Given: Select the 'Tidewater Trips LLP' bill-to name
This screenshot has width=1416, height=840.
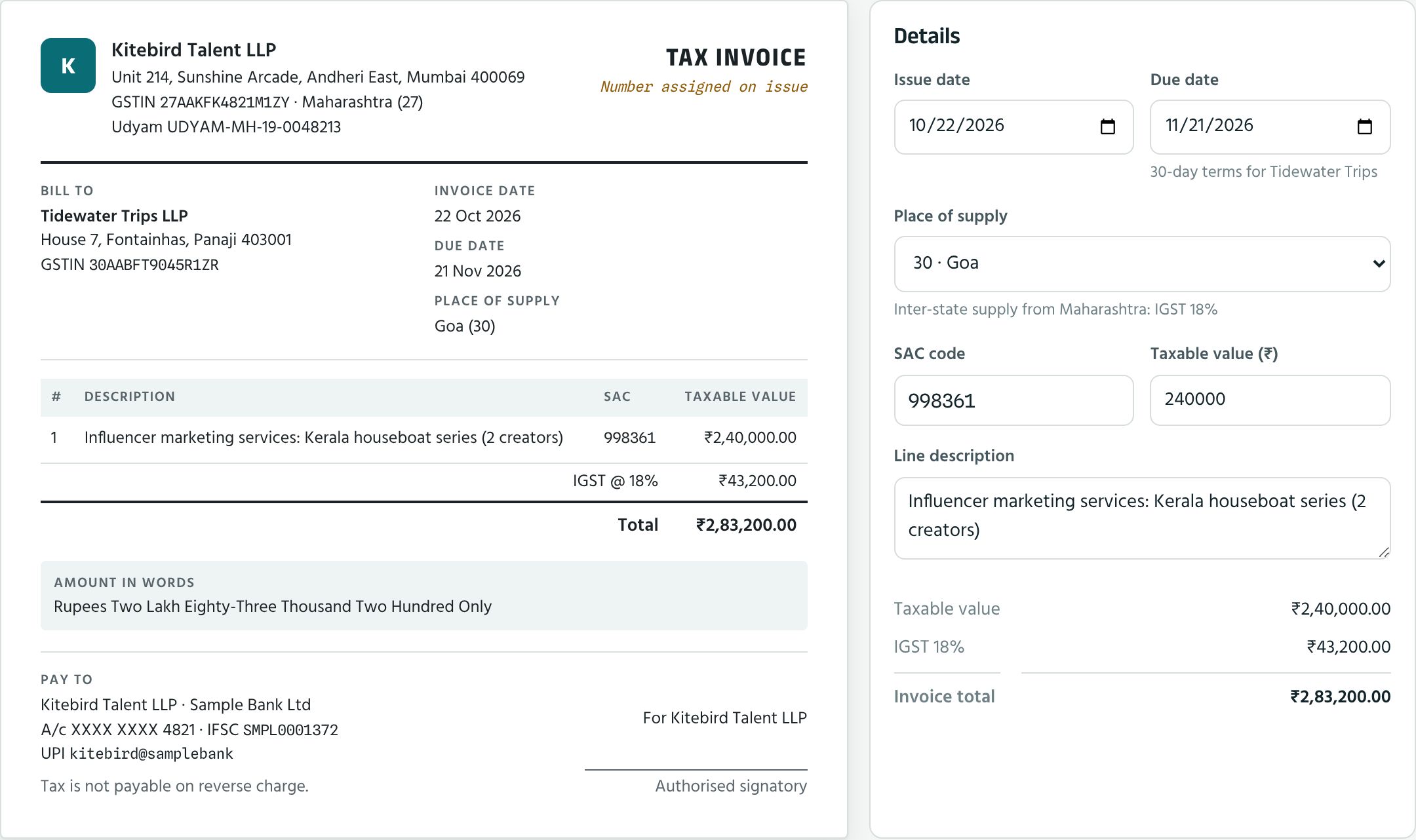Looking at the screenshot, I should click(114, 216).
